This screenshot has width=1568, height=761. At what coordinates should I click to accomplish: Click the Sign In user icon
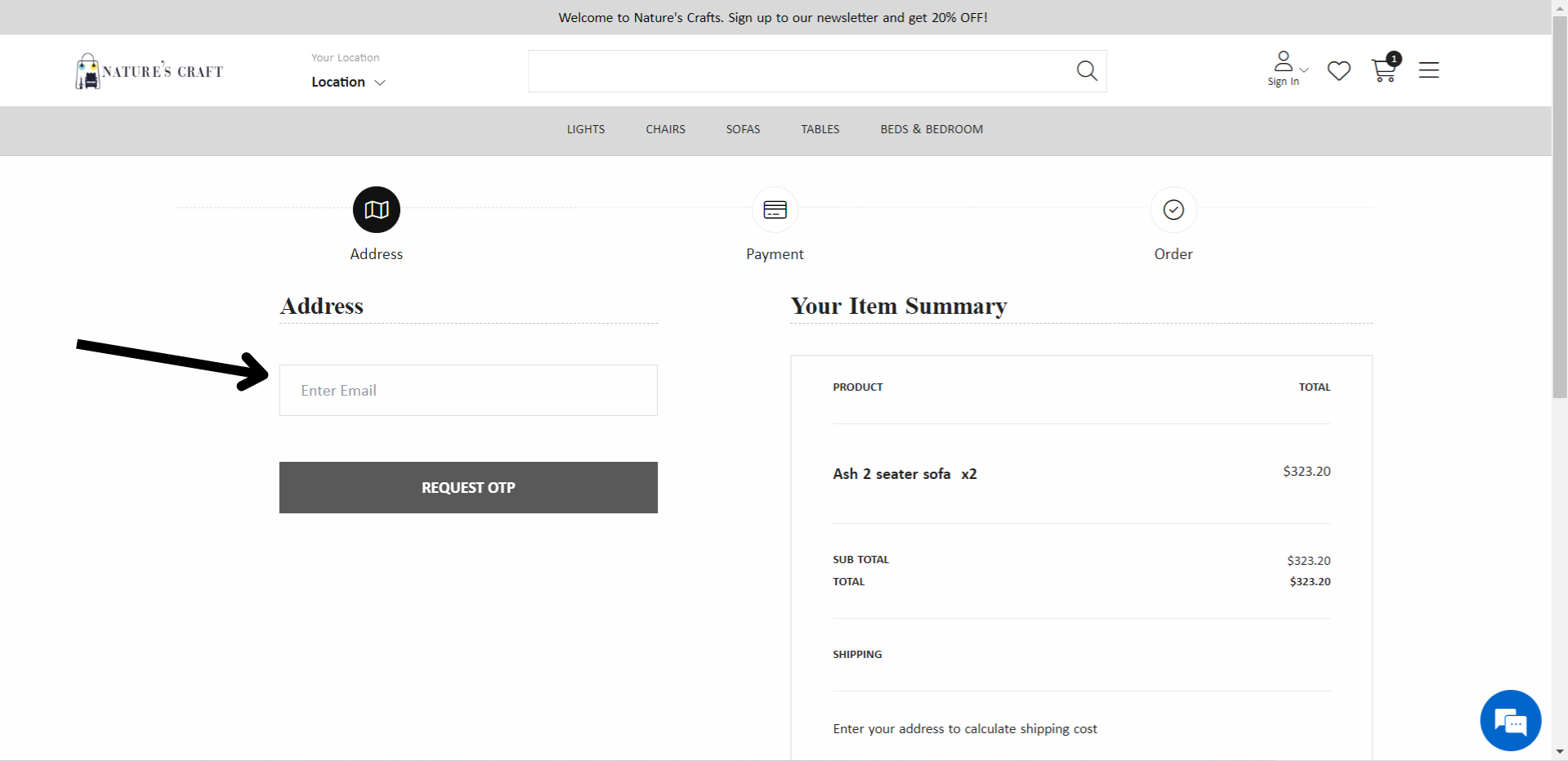coord(1283,68)
